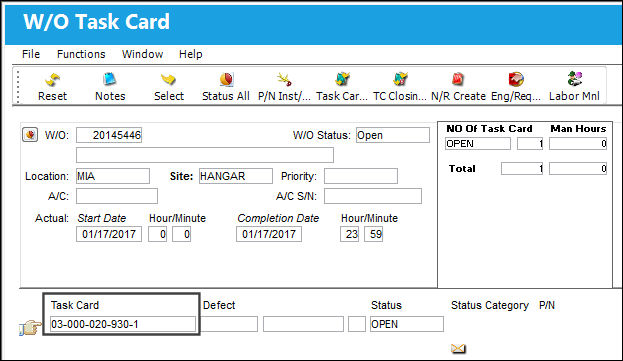Click the OPEN task card count field

pyautogui.click(x=530, y=143)
